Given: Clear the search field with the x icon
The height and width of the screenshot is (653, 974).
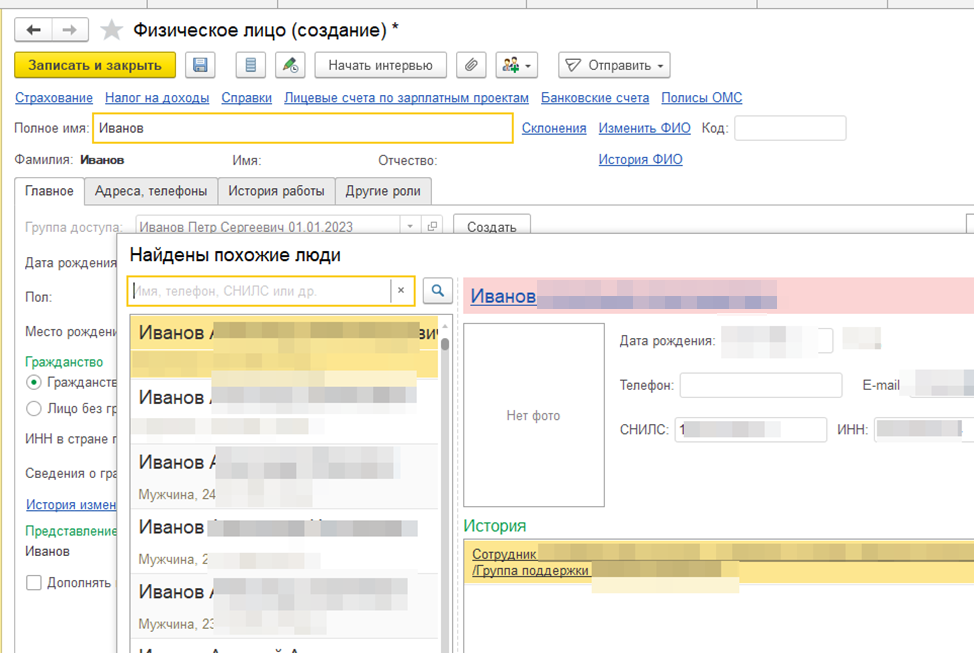Looking at the screenshot, I should (401, 290).
